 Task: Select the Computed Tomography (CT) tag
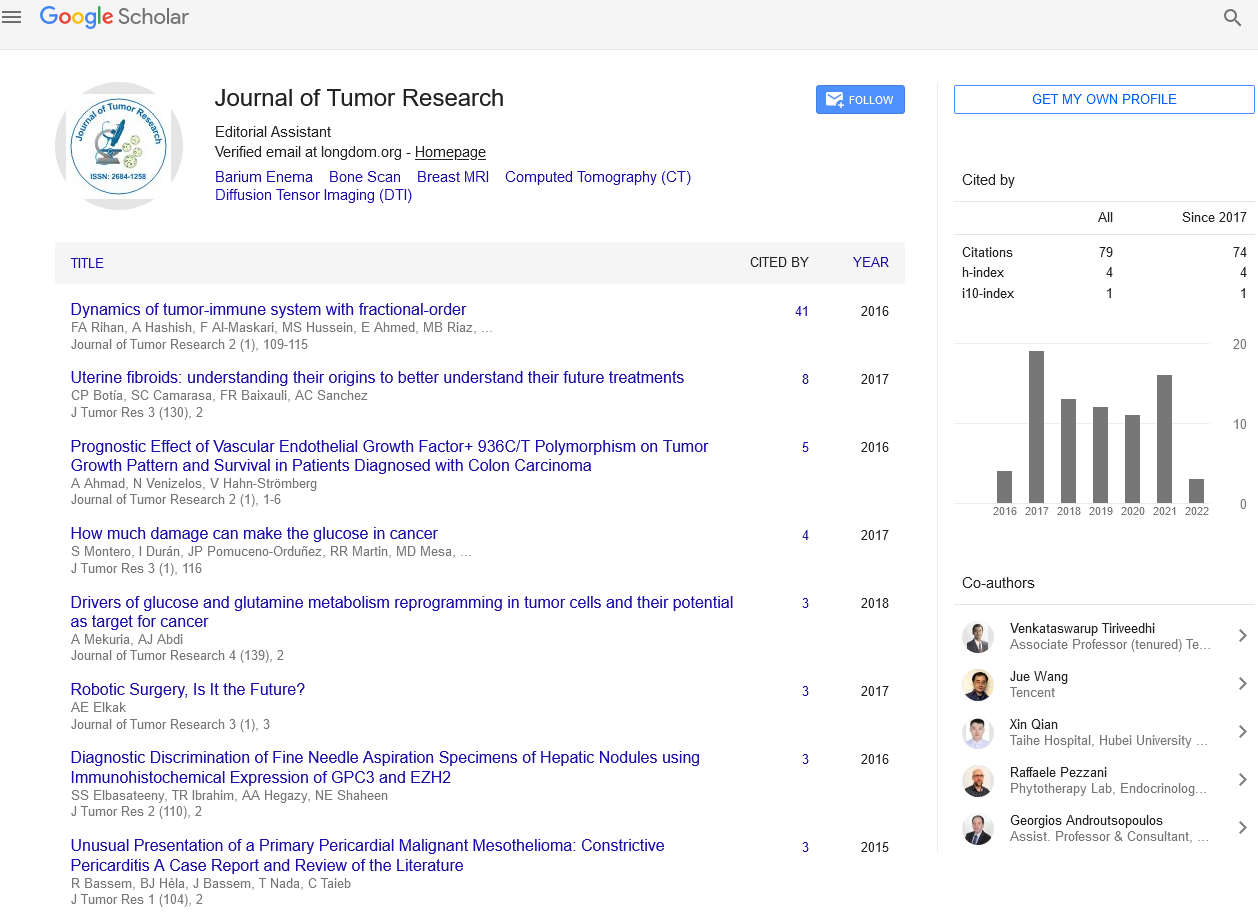[x=597, y=177]
